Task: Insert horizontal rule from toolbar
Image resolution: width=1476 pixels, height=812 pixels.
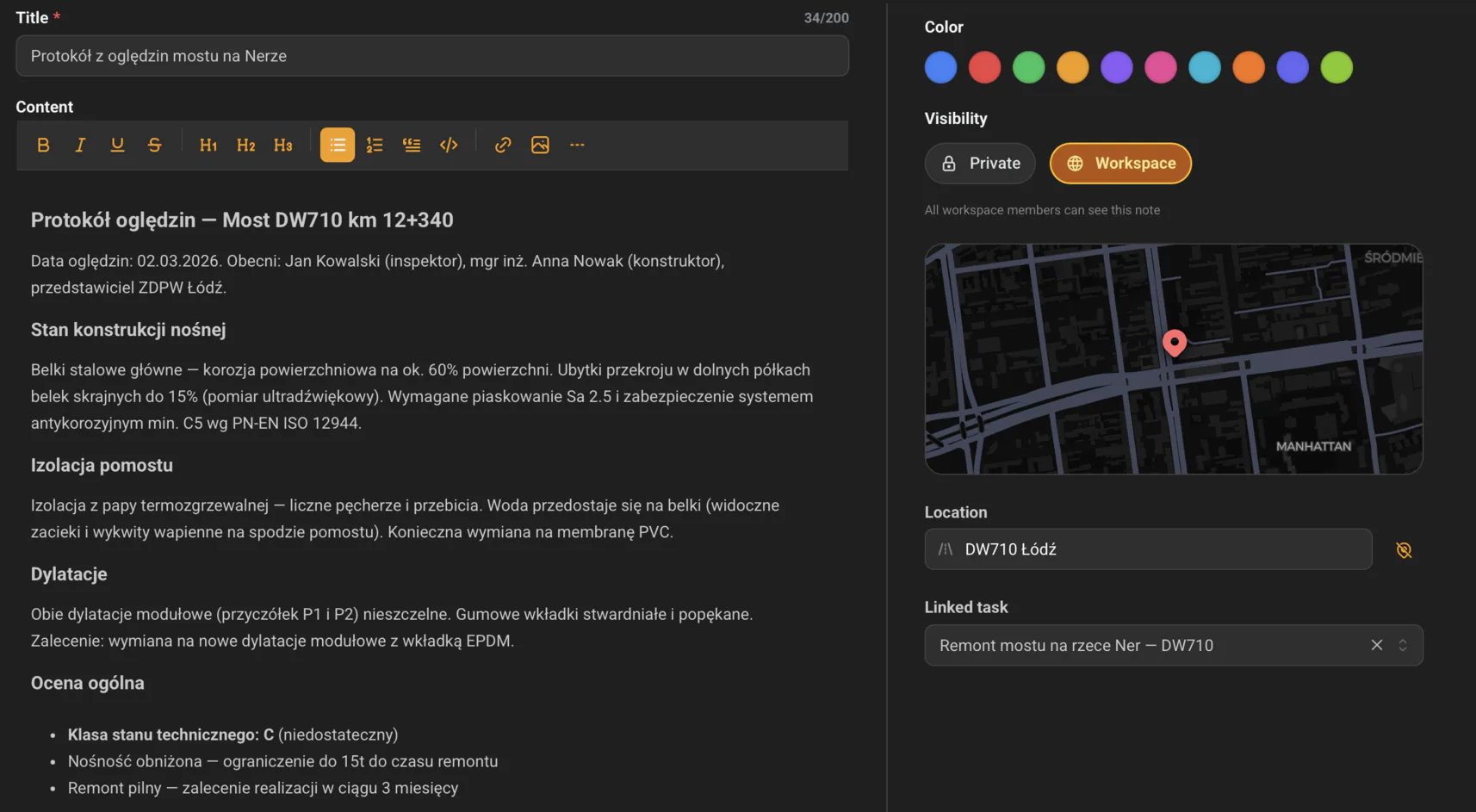Action: point(577,145)
